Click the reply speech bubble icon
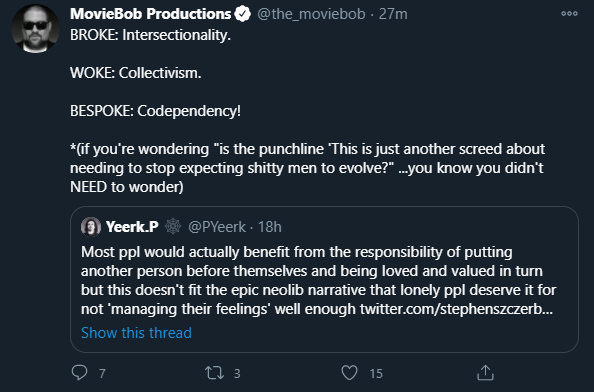594x392 pixels. 79,373
